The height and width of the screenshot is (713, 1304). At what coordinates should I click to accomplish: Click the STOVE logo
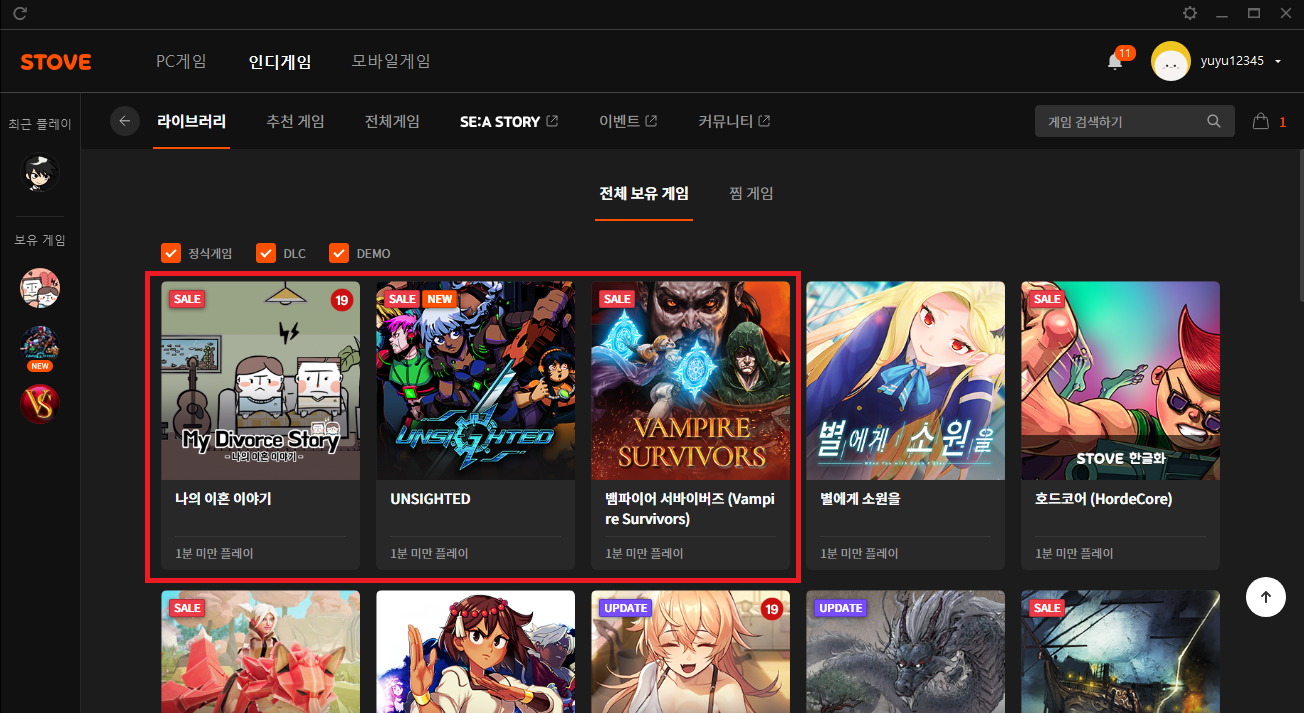pos(56,62)
